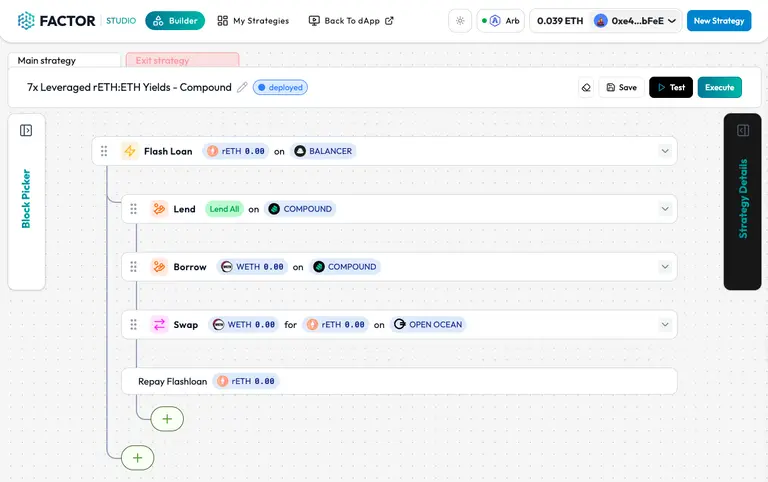Click the Builder tab icon

pos(158,21)
